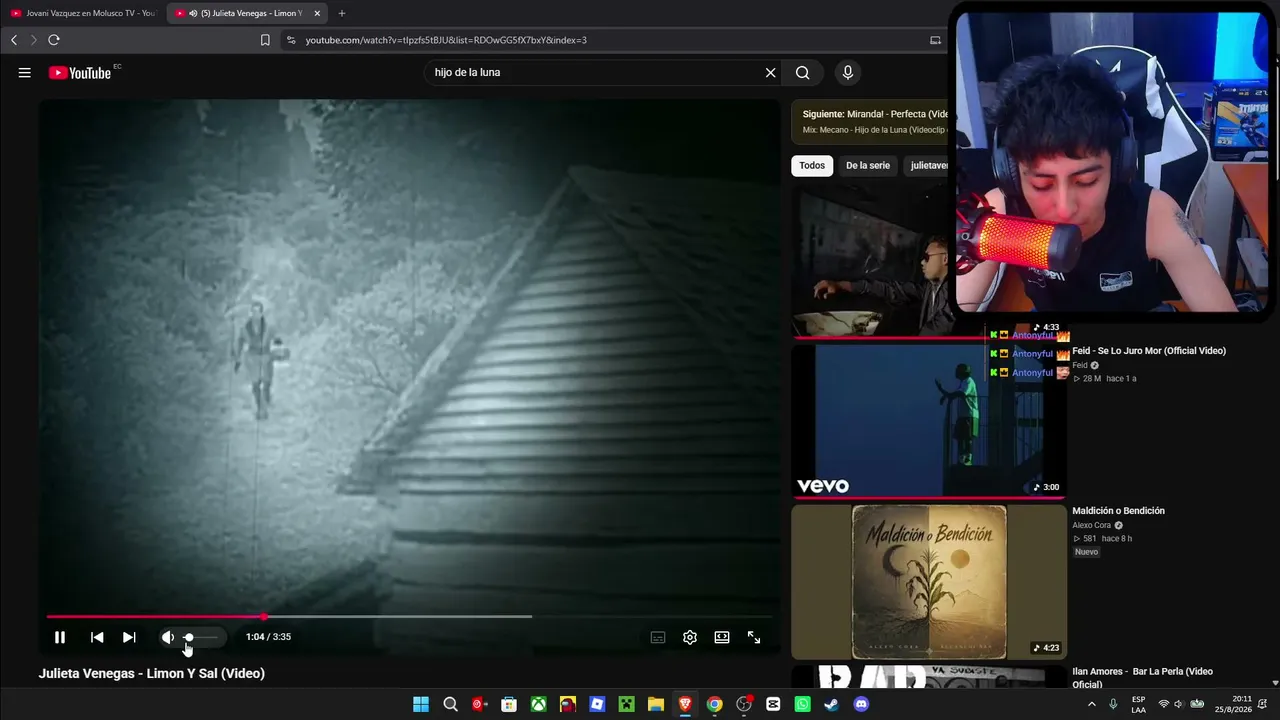
Task: Toggle subtitles in the video player
Action: [658, 637]
